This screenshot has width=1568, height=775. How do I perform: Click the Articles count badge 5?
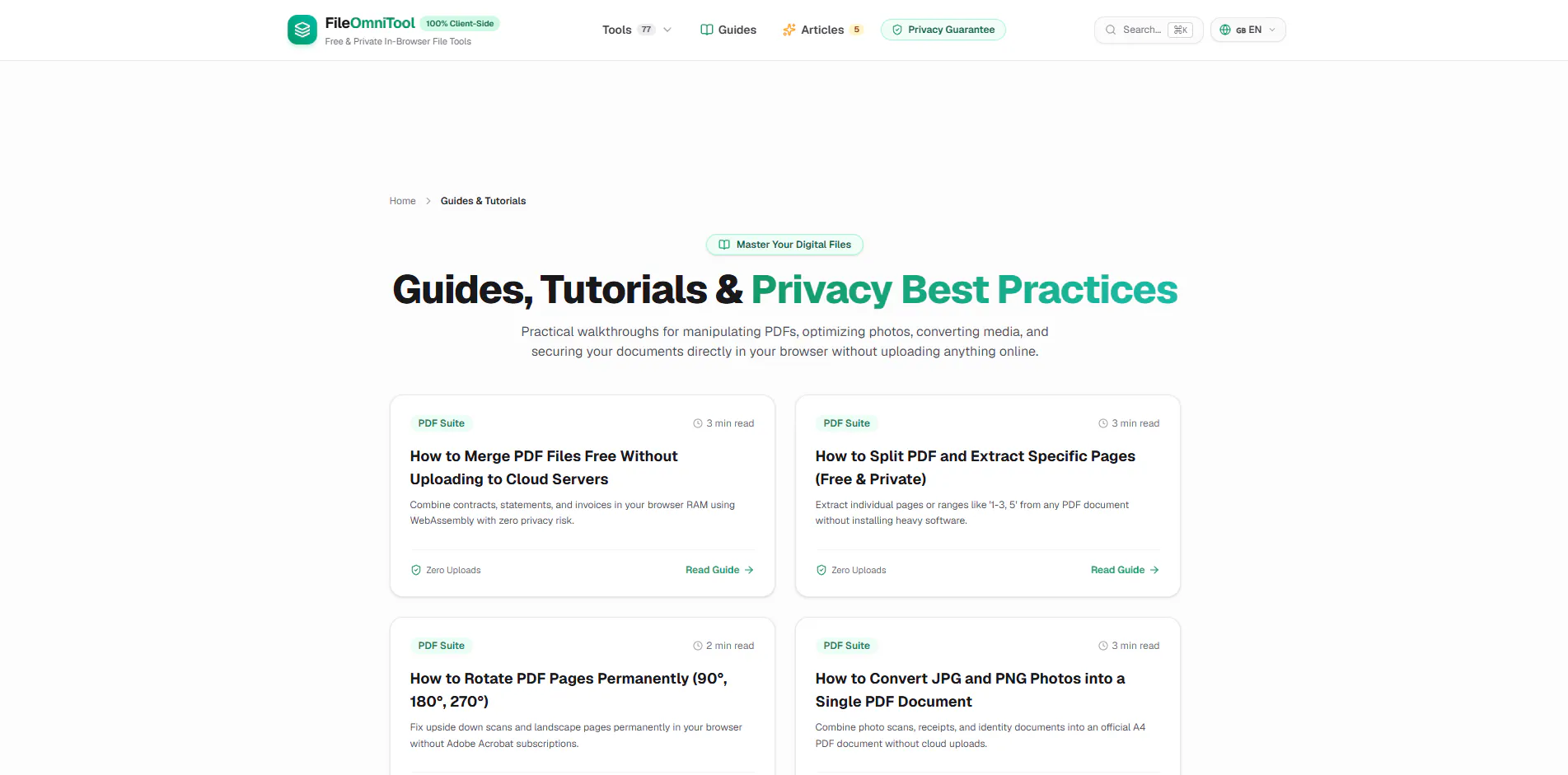pyautogui.click(x=857, y=30)
